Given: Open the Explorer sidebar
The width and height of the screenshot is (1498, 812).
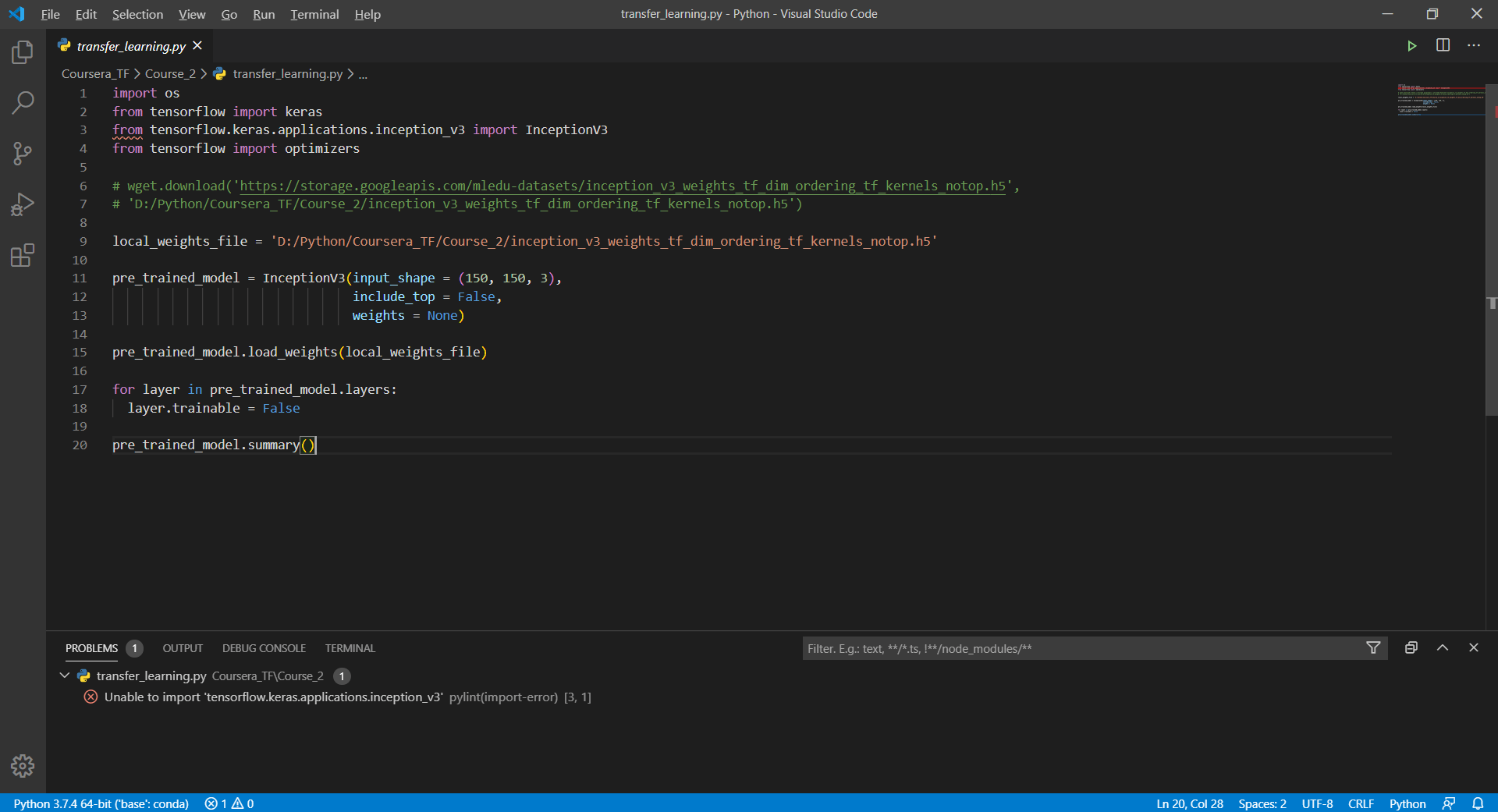Looking at the screenshot, I should [22, 51].
